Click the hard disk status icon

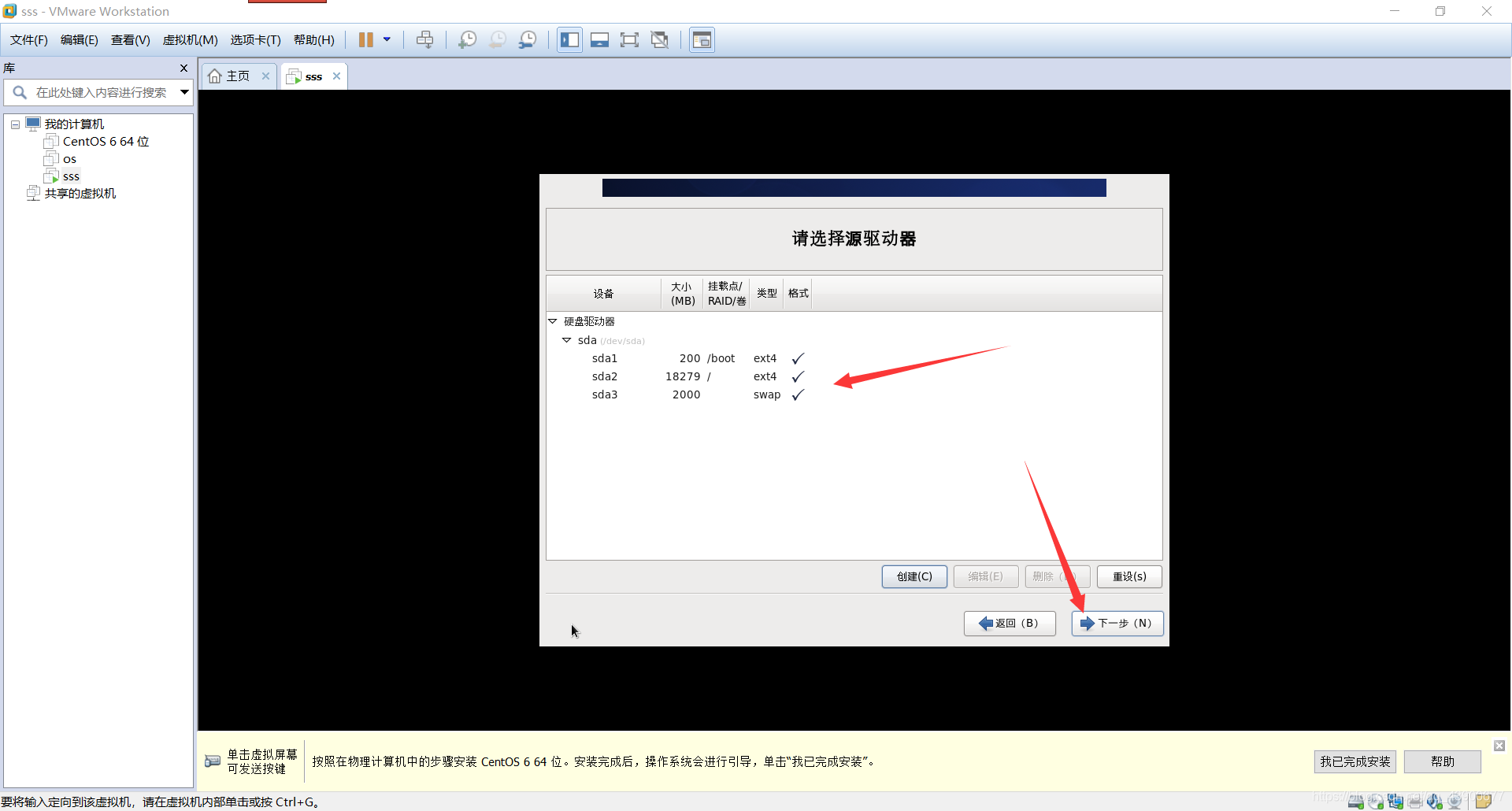point(1356,802)
